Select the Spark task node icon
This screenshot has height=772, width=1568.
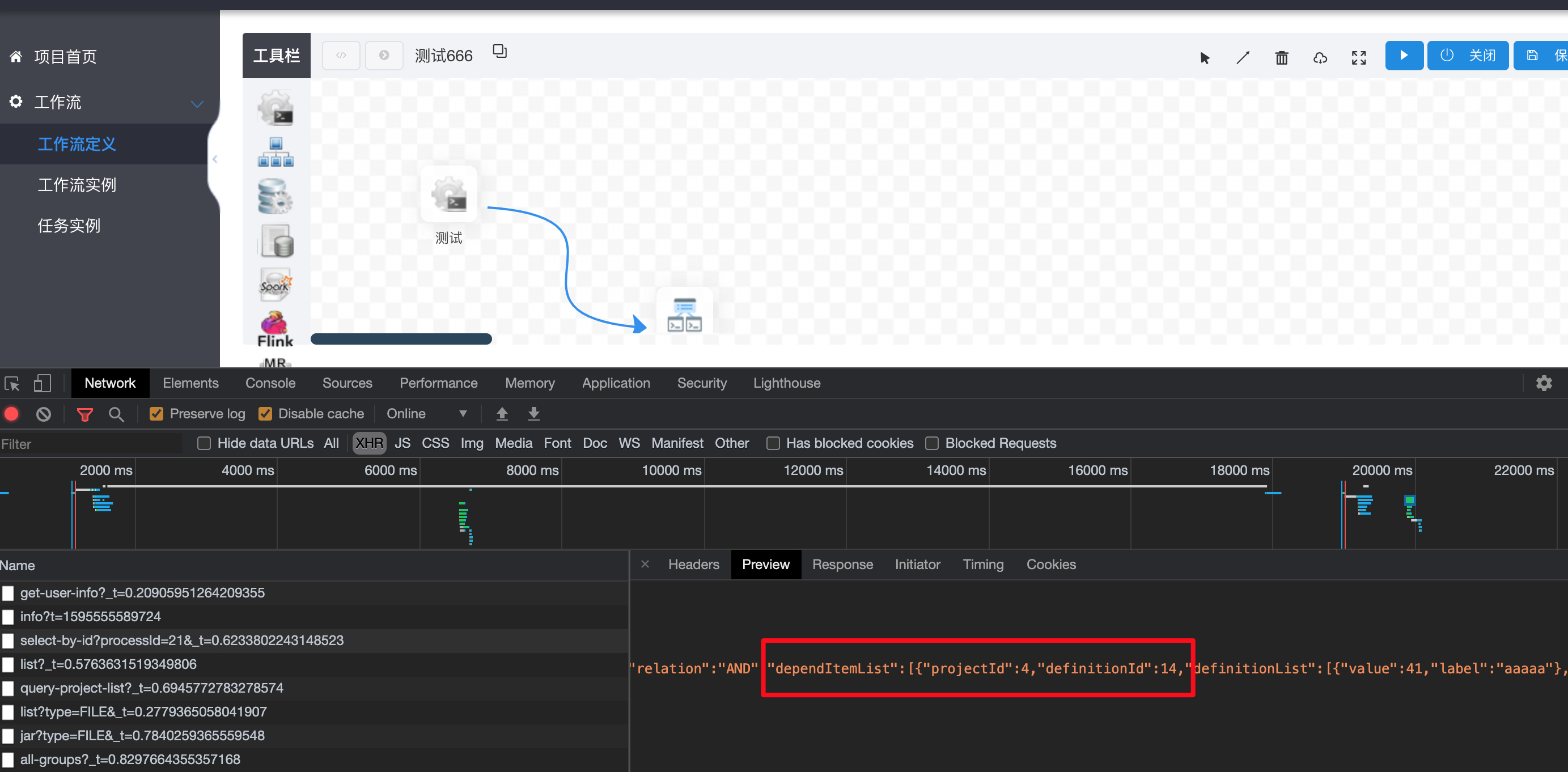click(x=276, y=285)
